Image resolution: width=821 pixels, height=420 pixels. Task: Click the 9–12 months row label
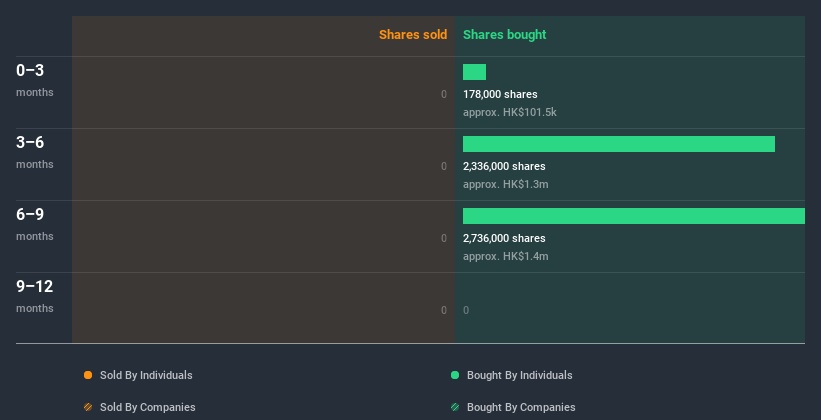(x=35, y=296)
